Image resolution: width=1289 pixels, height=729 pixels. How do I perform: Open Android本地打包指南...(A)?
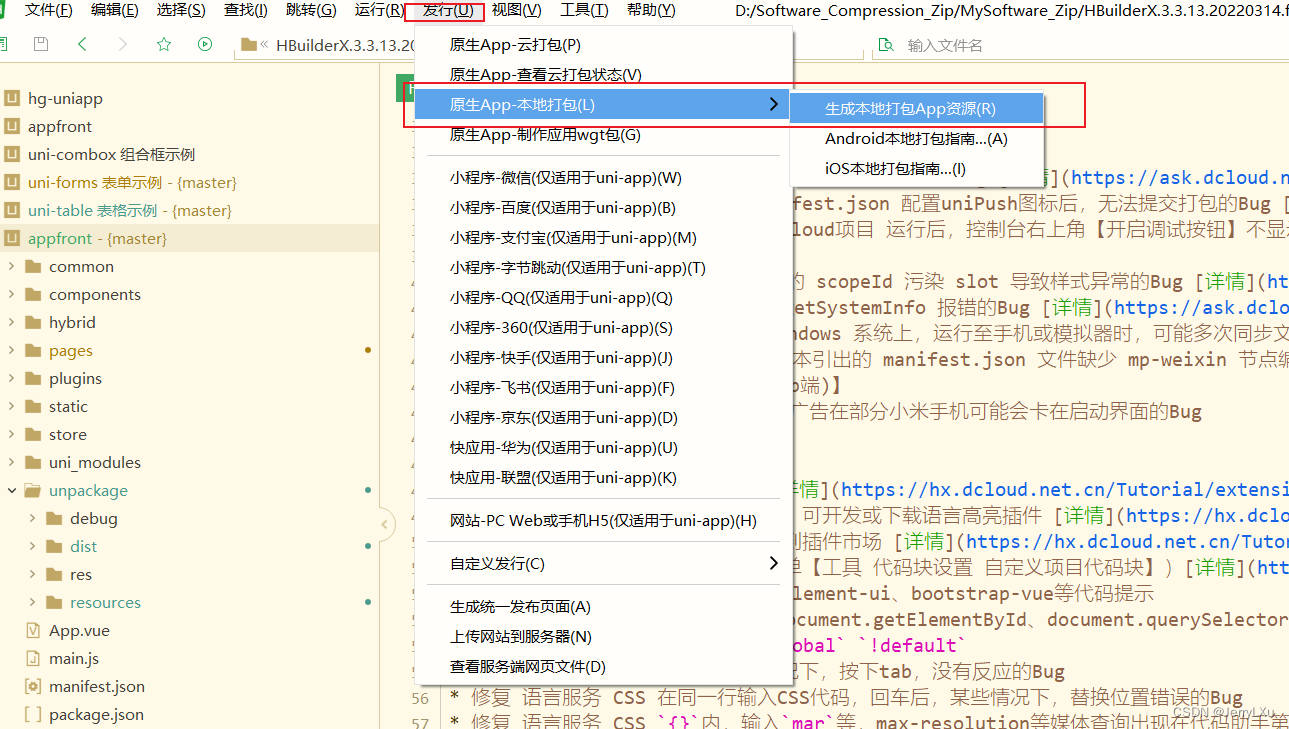click(916, 139)
